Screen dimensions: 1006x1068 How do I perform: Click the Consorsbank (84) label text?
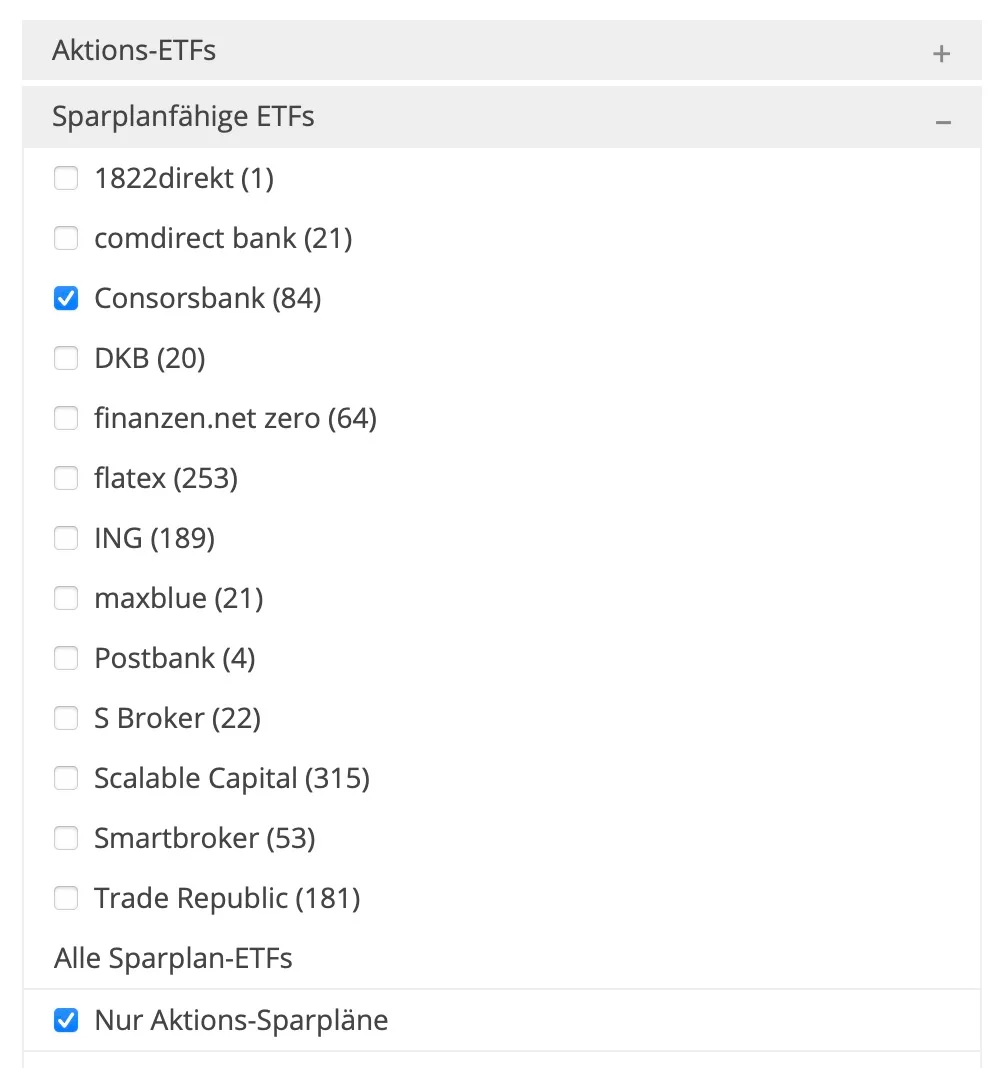tap(208, 298)
